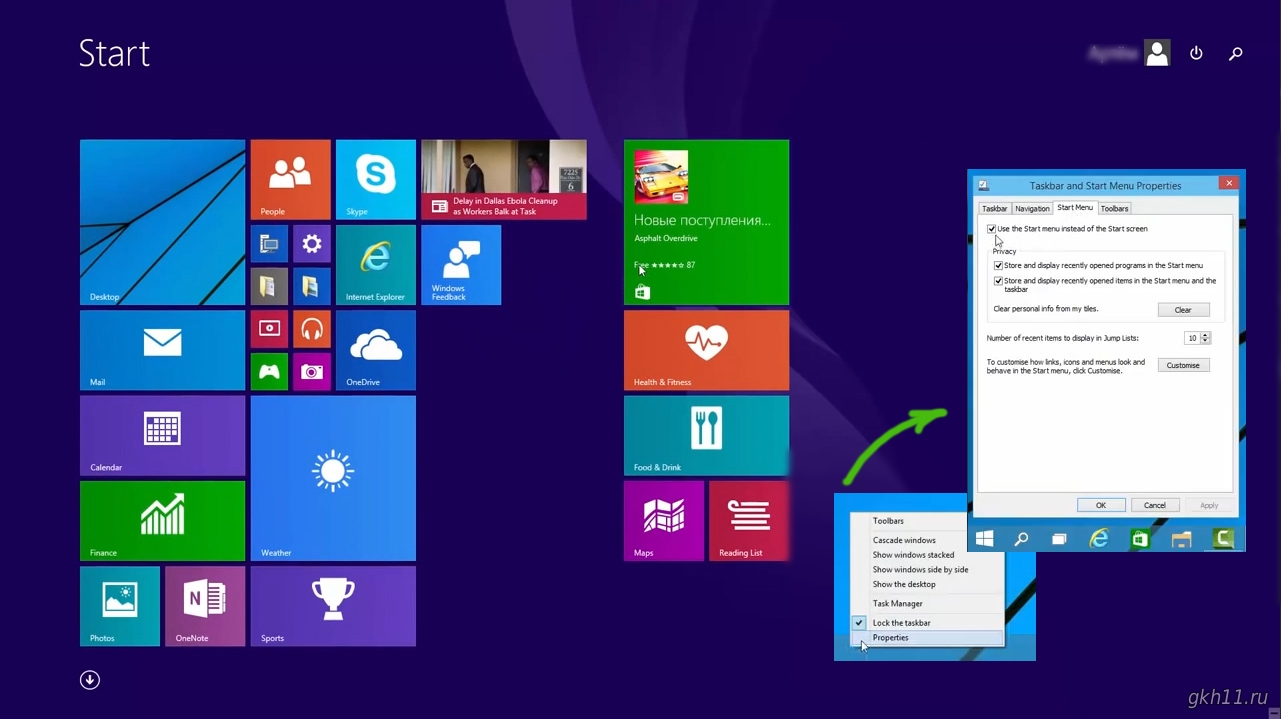
Task: Open Task Manager from context menu
Action: (927, 604)
